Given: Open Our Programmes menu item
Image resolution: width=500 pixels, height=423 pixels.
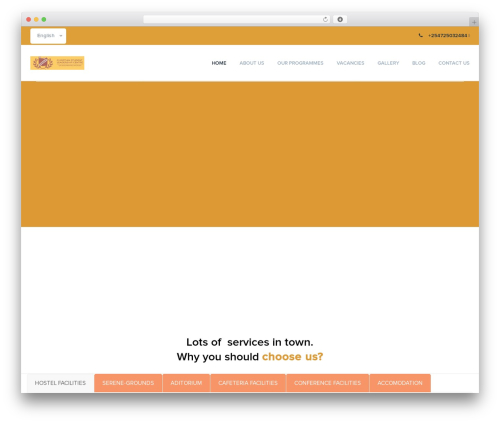Looking at the screenshot, I should pyautogui.click(x=300, y=63).
